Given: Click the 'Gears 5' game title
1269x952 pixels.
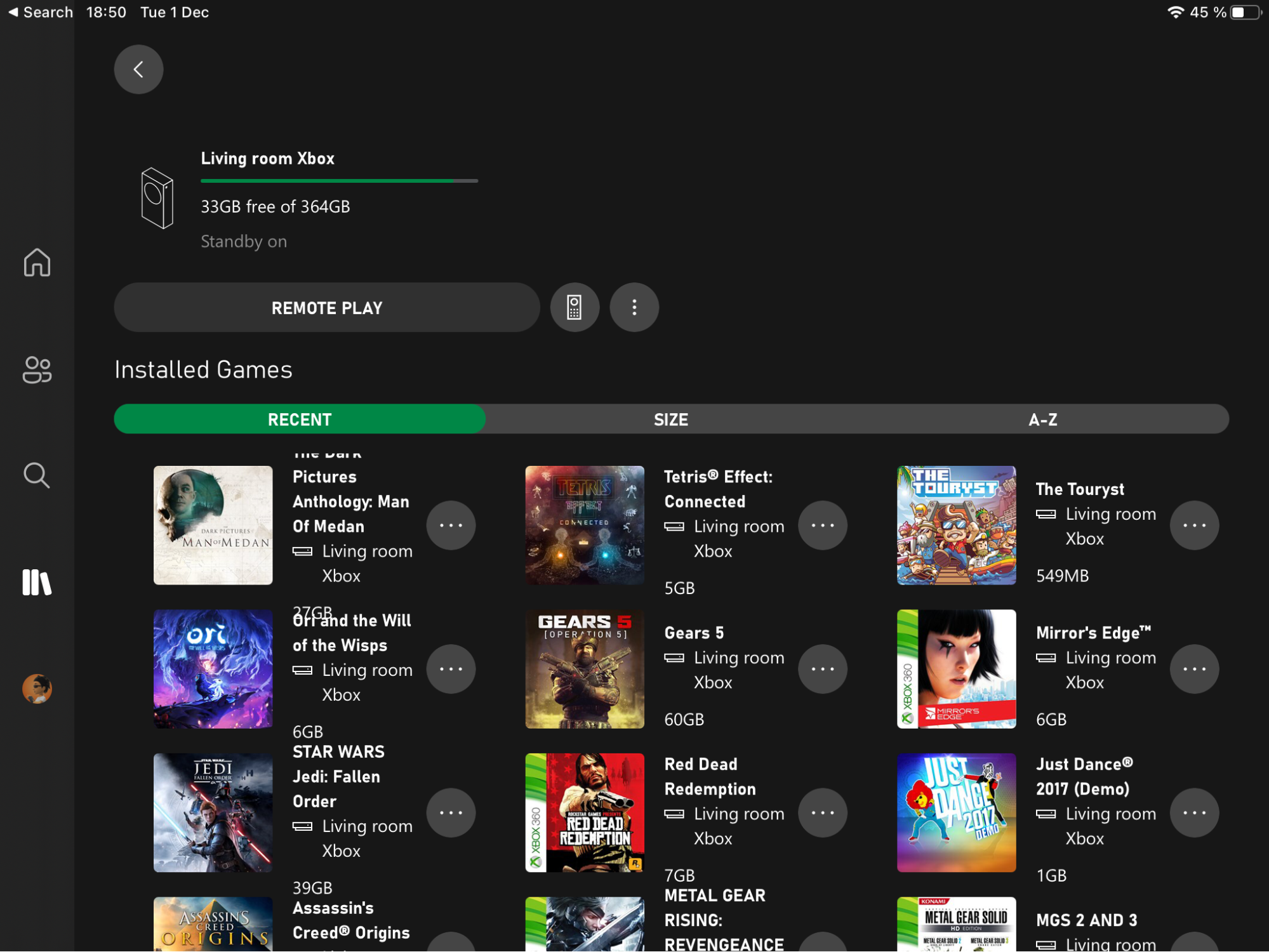Looking at the screenshot, I should 694,633.
